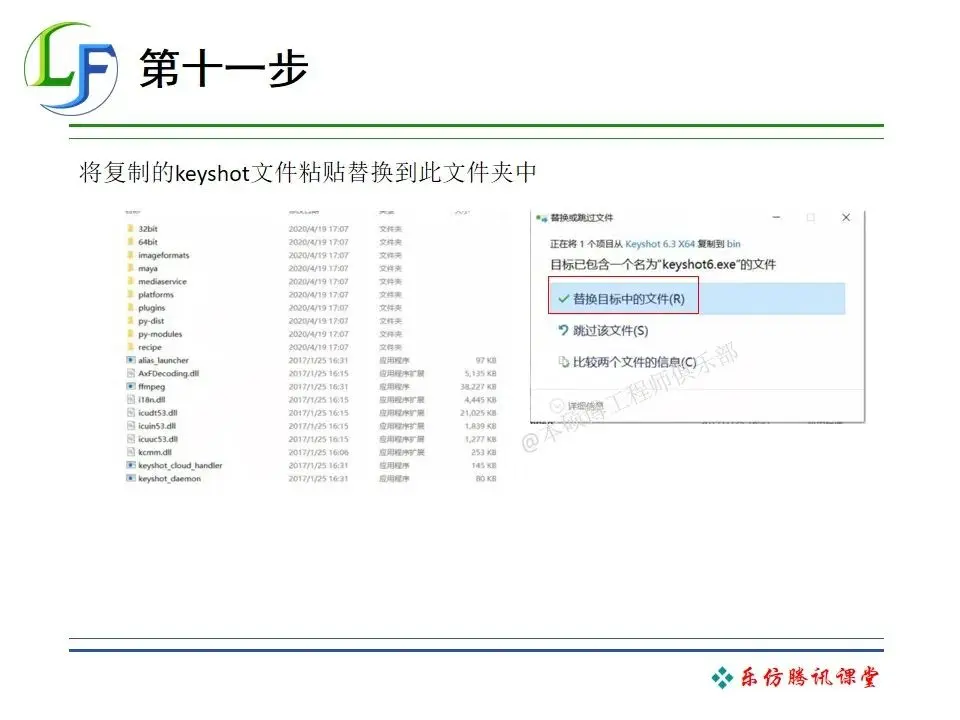Click the 253 KB size cell

(x=484, y=452)
